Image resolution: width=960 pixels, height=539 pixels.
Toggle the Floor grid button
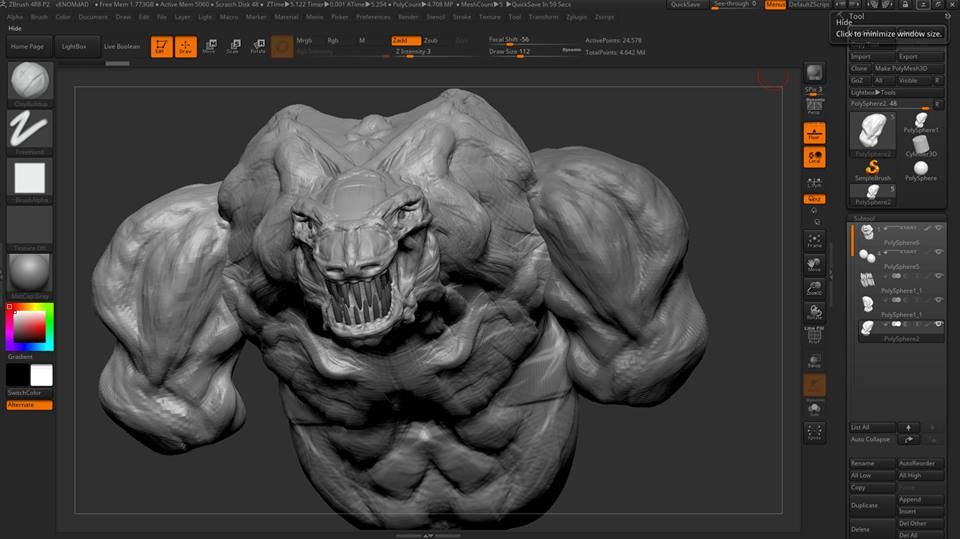point(815,133)
